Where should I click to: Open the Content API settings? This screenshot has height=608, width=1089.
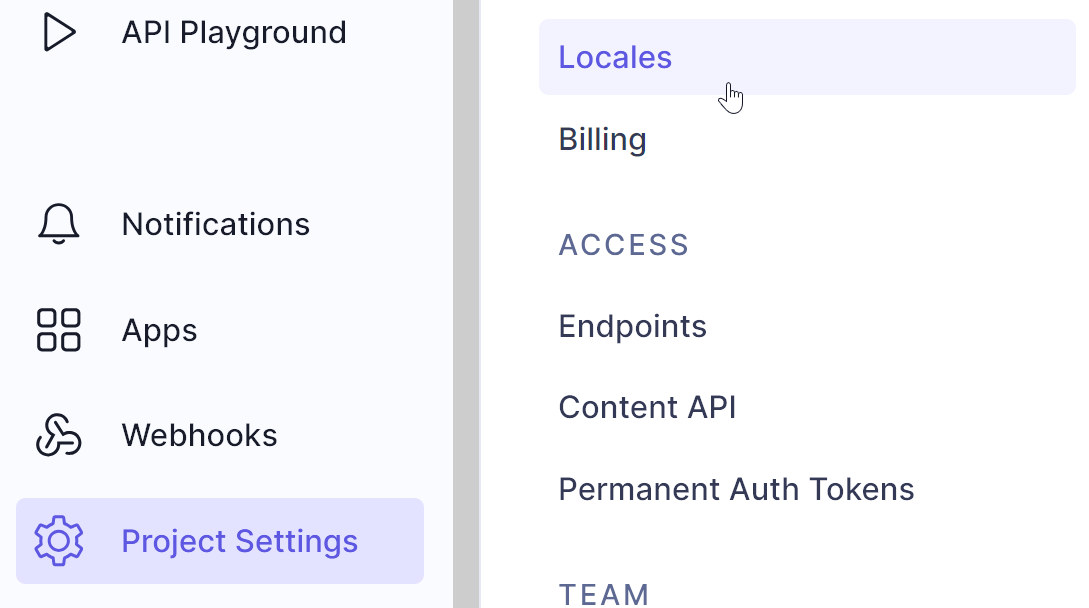point(647,407)
